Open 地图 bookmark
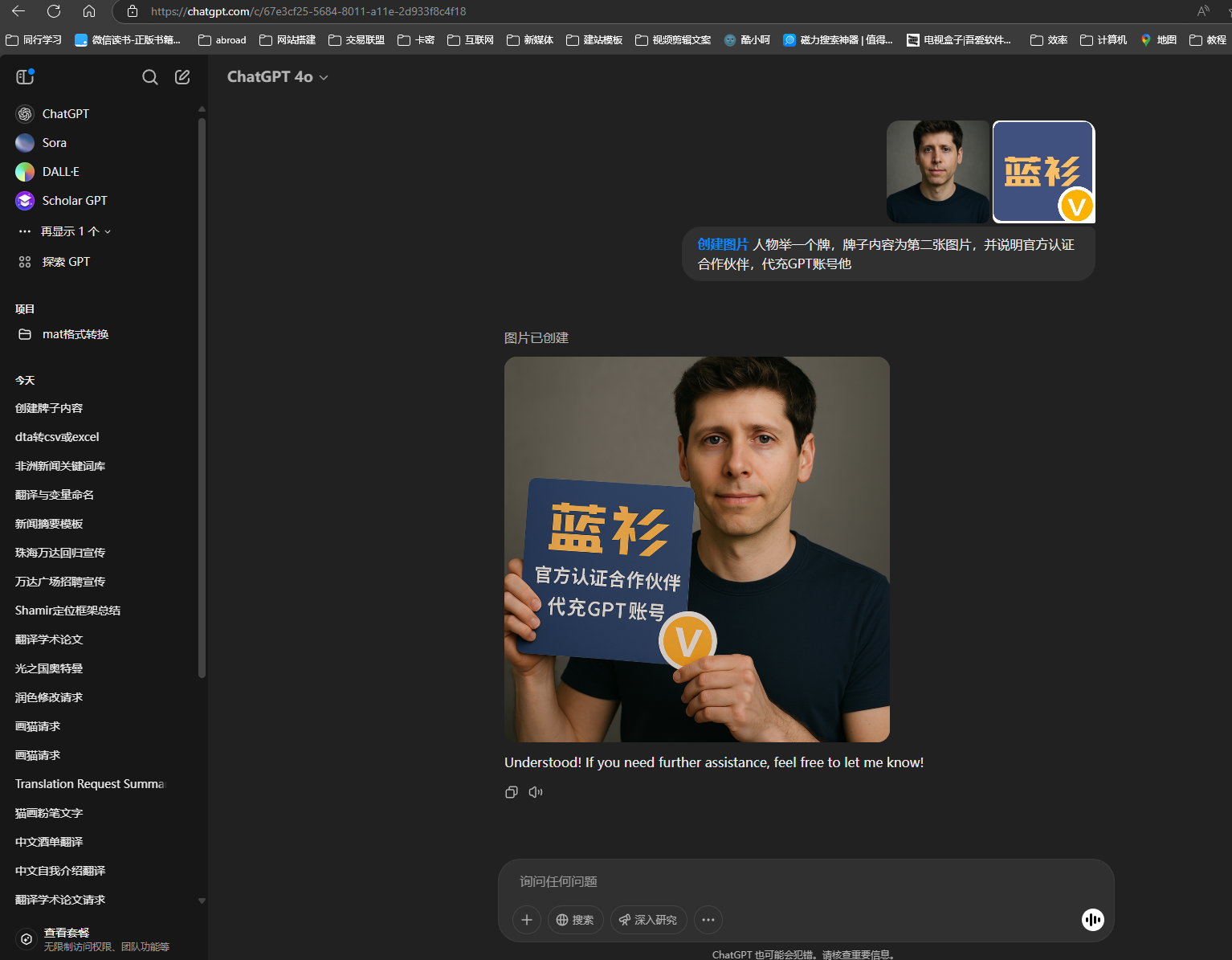The height and width of the screenshot is (960, 1232). (1159, 40)
